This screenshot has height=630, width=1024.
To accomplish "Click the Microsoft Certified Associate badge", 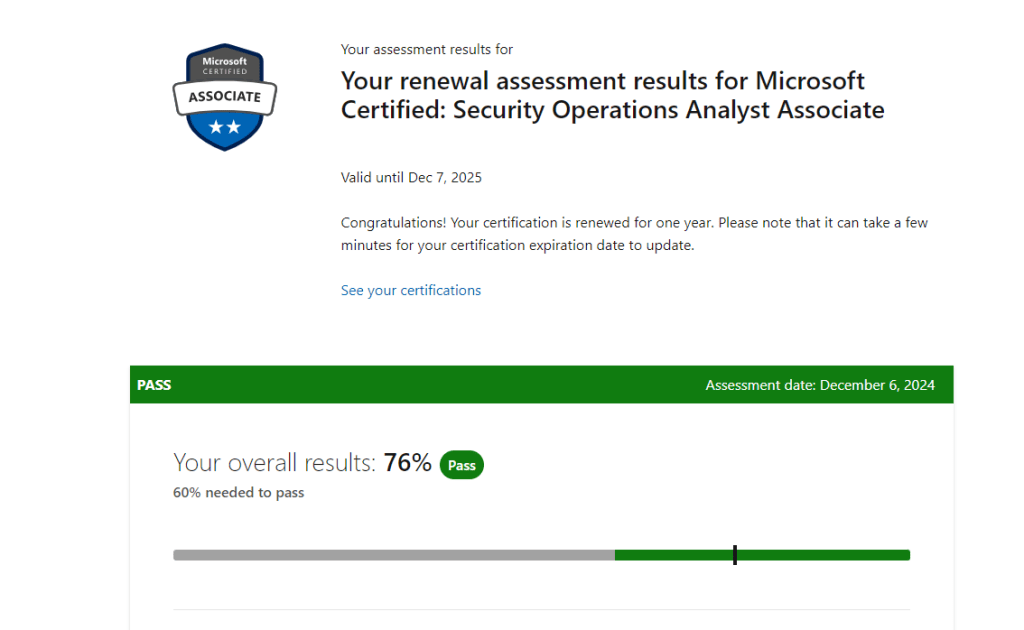I will pyautogui.click(x=224, y=97).
